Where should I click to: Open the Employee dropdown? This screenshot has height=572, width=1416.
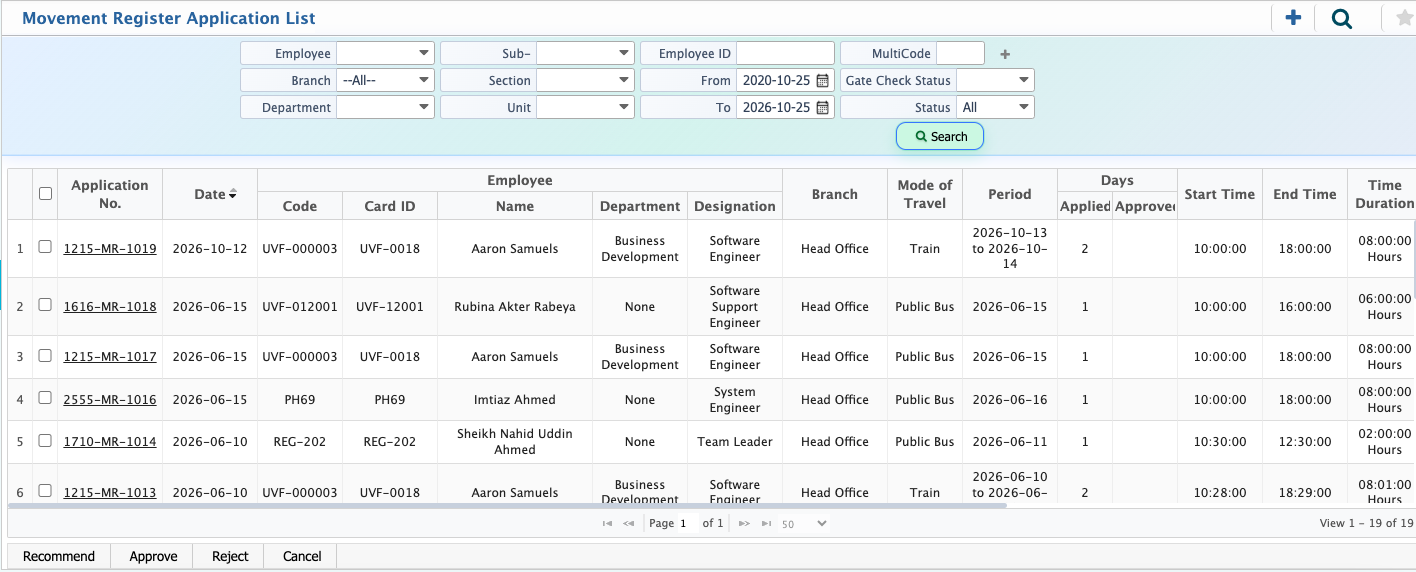[385, 53]
